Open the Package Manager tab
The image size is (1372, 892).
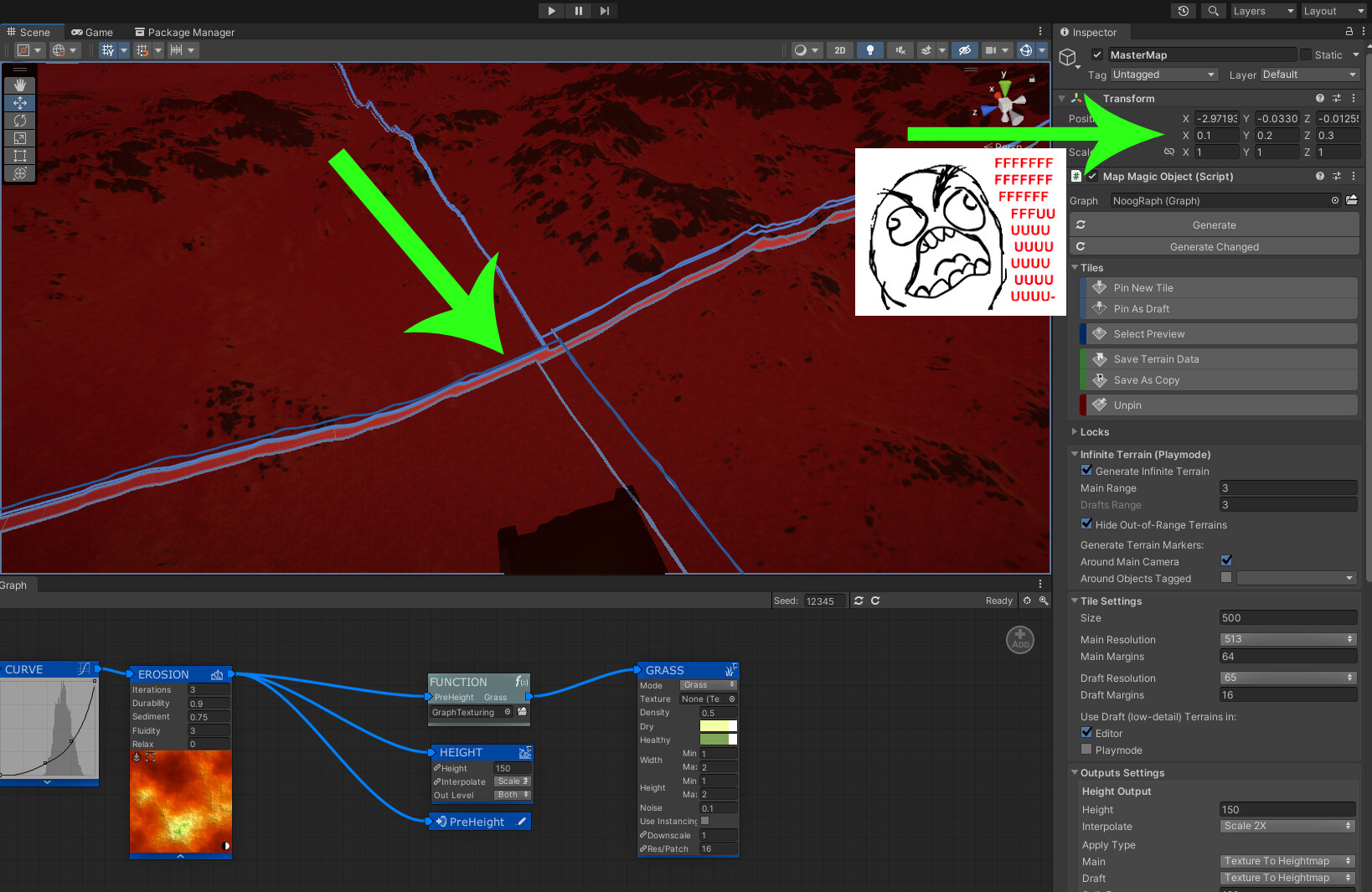(184, 32)
